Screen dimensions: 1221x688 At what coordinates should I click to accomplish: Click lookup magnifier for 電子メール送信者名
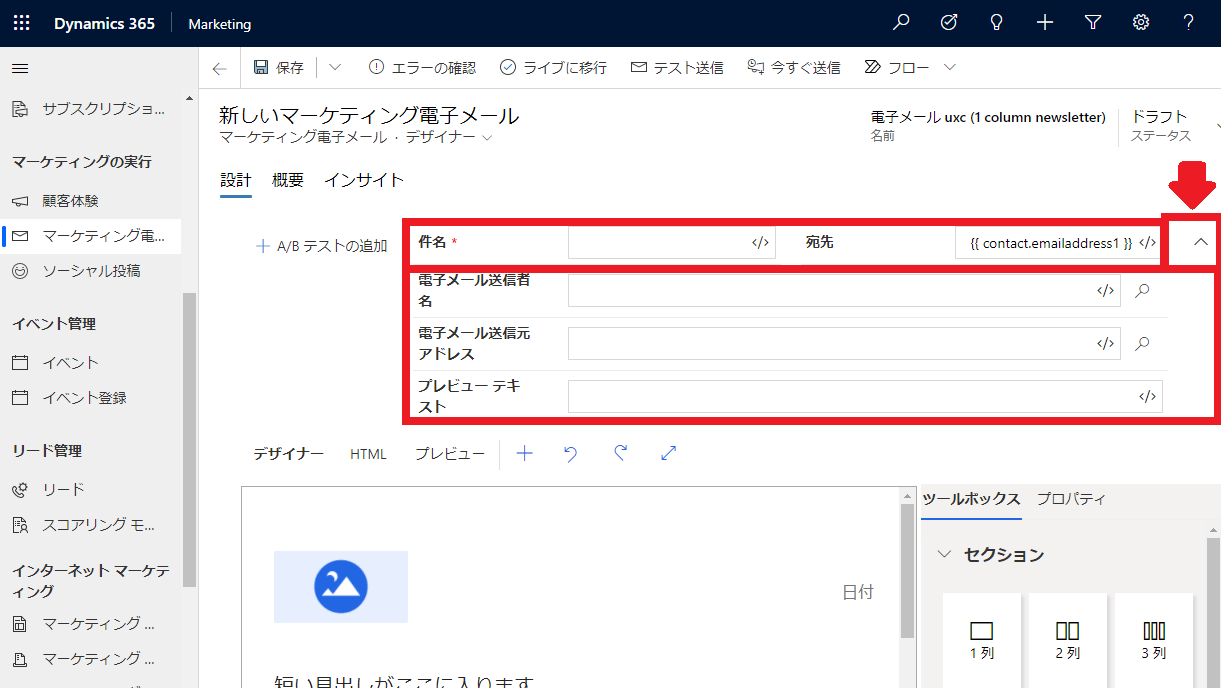[1142, 290]
